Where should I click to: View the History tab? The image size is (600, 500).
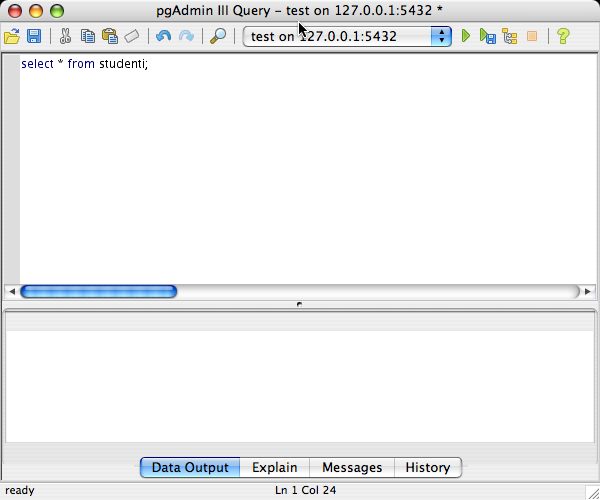pyautogui.click(x=428, y=467)
